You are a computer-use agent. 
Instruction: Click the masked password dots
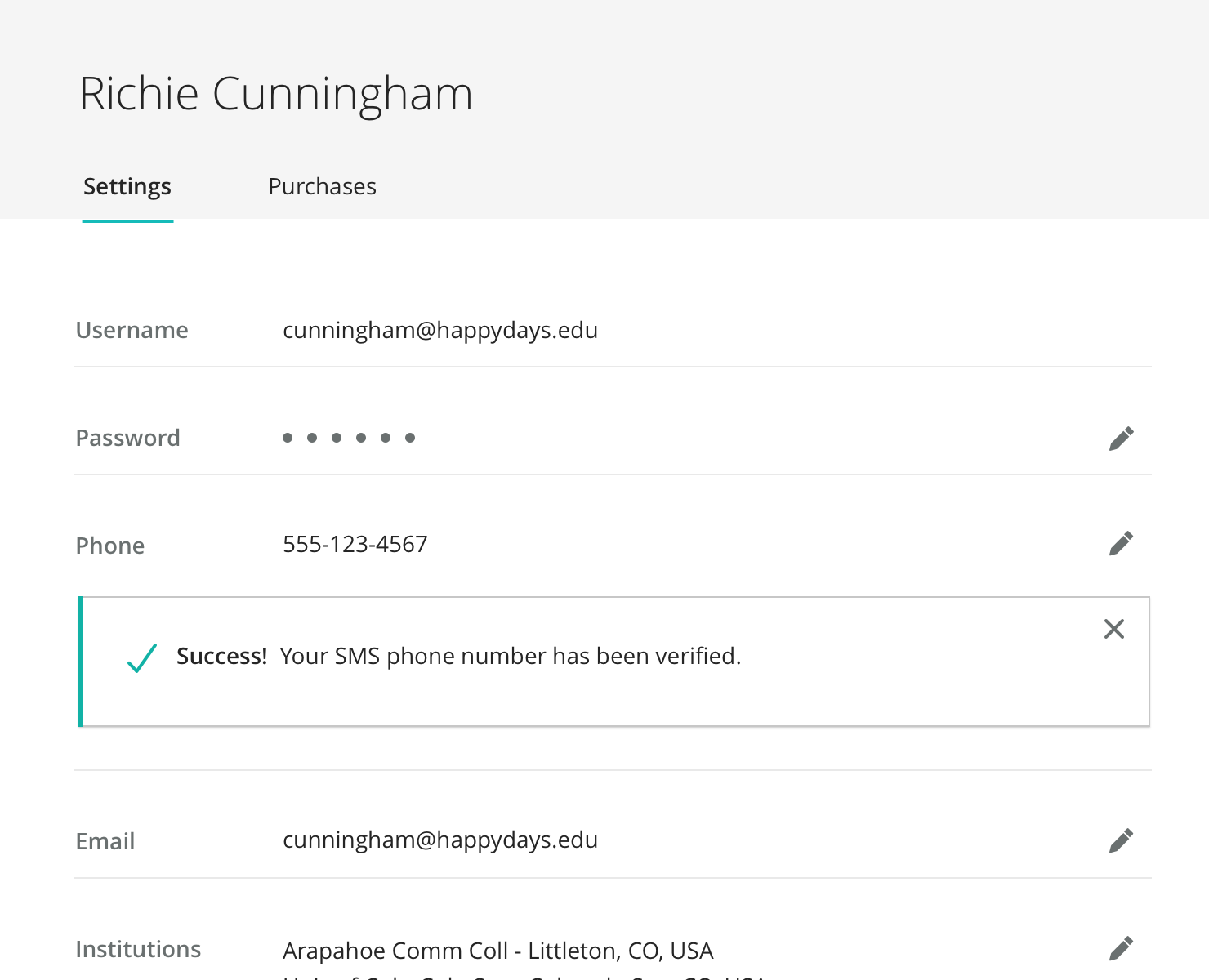[x=349, y=438]
